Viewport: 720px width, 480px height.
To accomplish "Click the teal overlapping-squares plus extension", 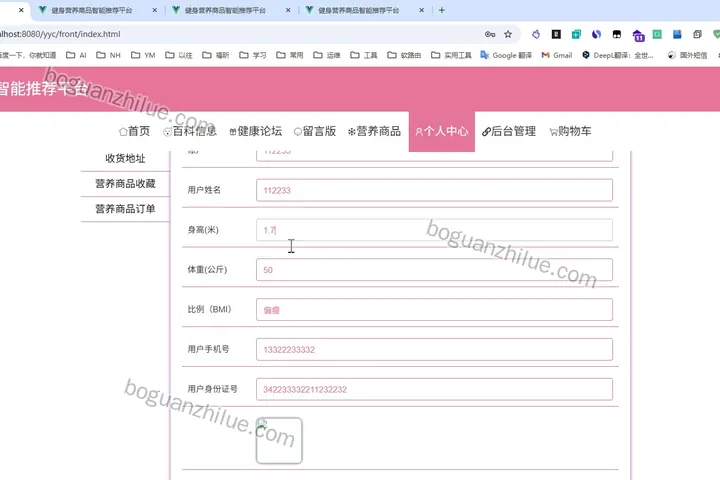I will pos(576,34).
